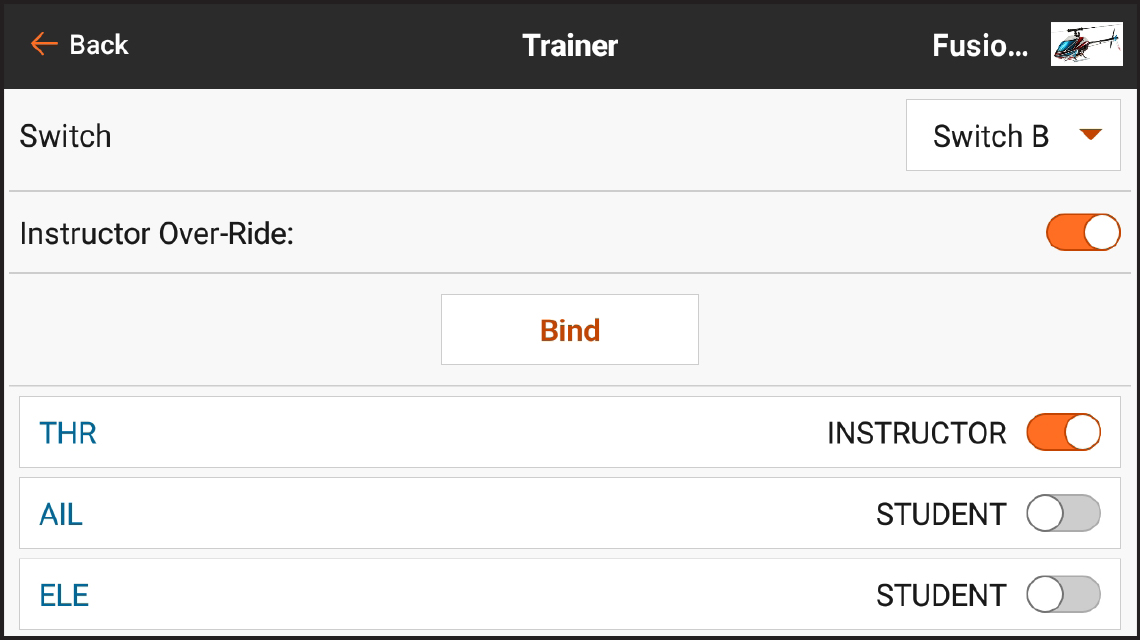Select the Trainer title in the header
The height and width of the screenshot is (640, 1140).
tap(569, 44)
